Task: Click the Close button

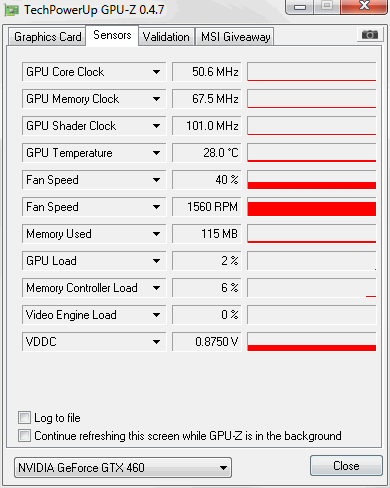Action: 346,466
